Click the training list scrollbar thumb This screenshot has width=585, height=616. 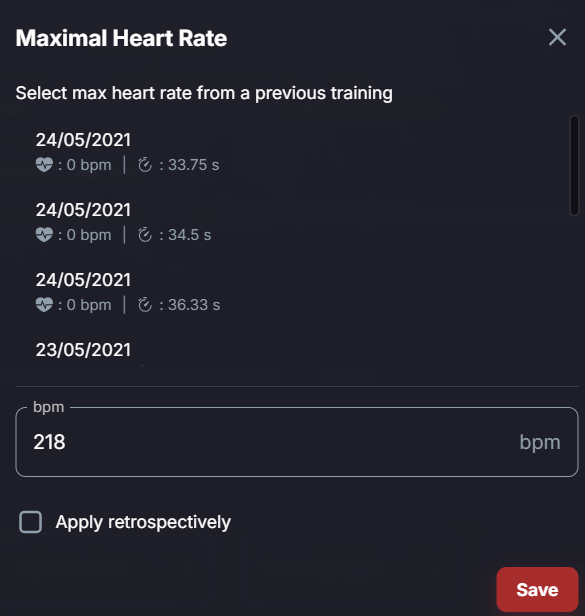click(574, 165)
